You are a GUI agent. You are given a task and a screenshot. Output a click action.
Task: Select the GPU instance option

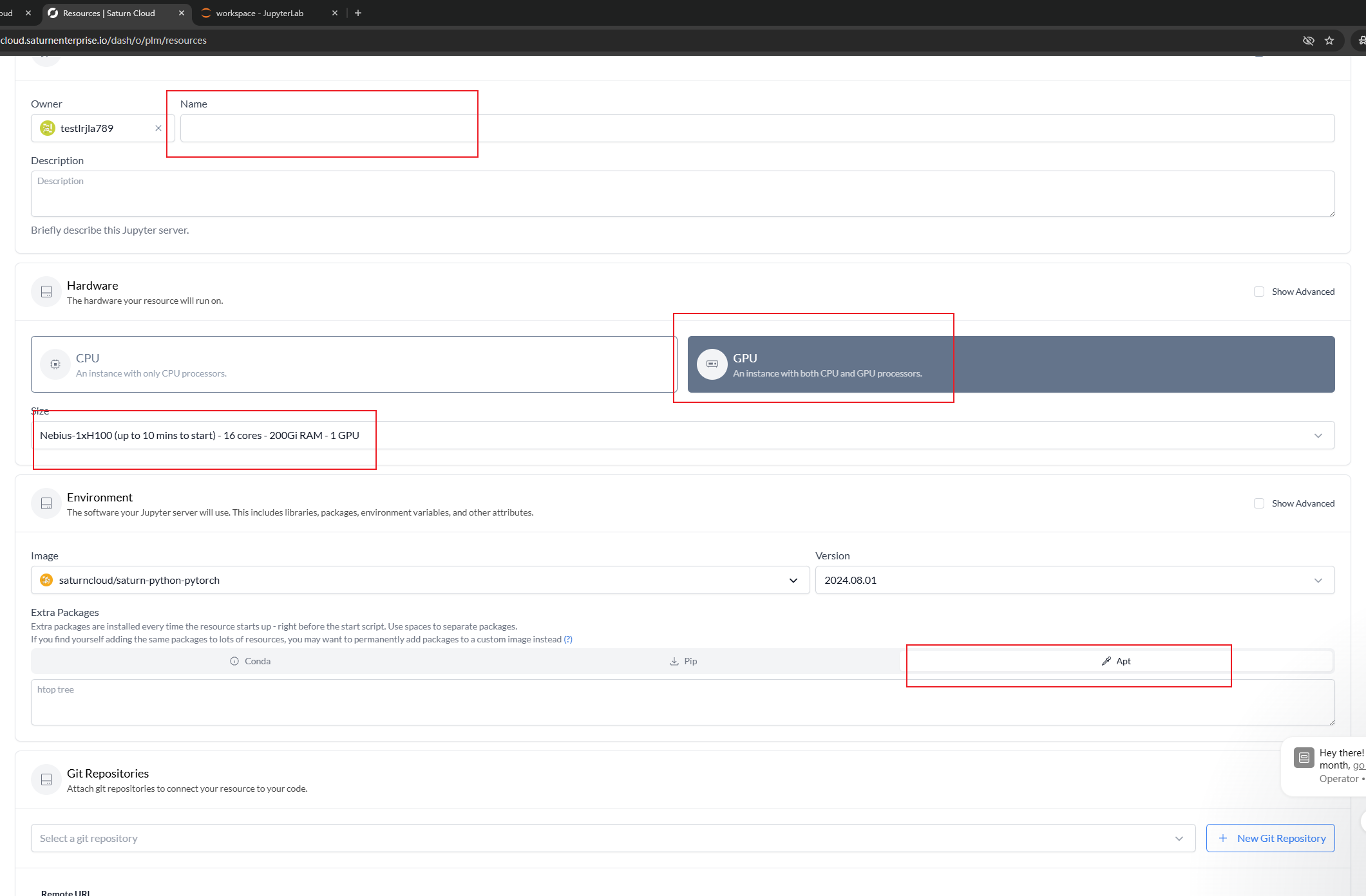pos(1011,364)
